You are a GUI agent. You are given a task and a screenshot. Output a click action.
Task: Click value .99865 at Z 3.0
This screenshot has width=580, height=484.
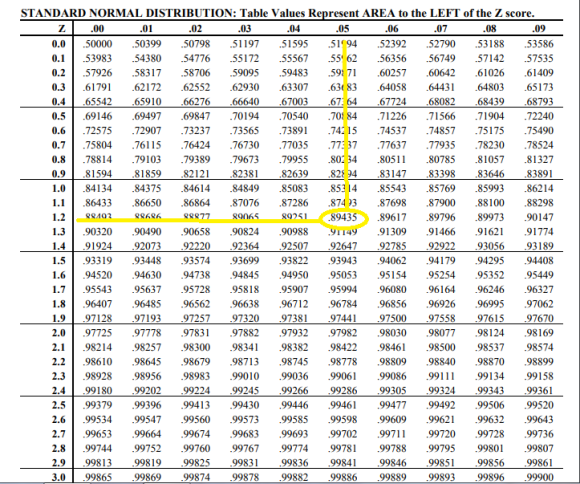coord(97,477)
